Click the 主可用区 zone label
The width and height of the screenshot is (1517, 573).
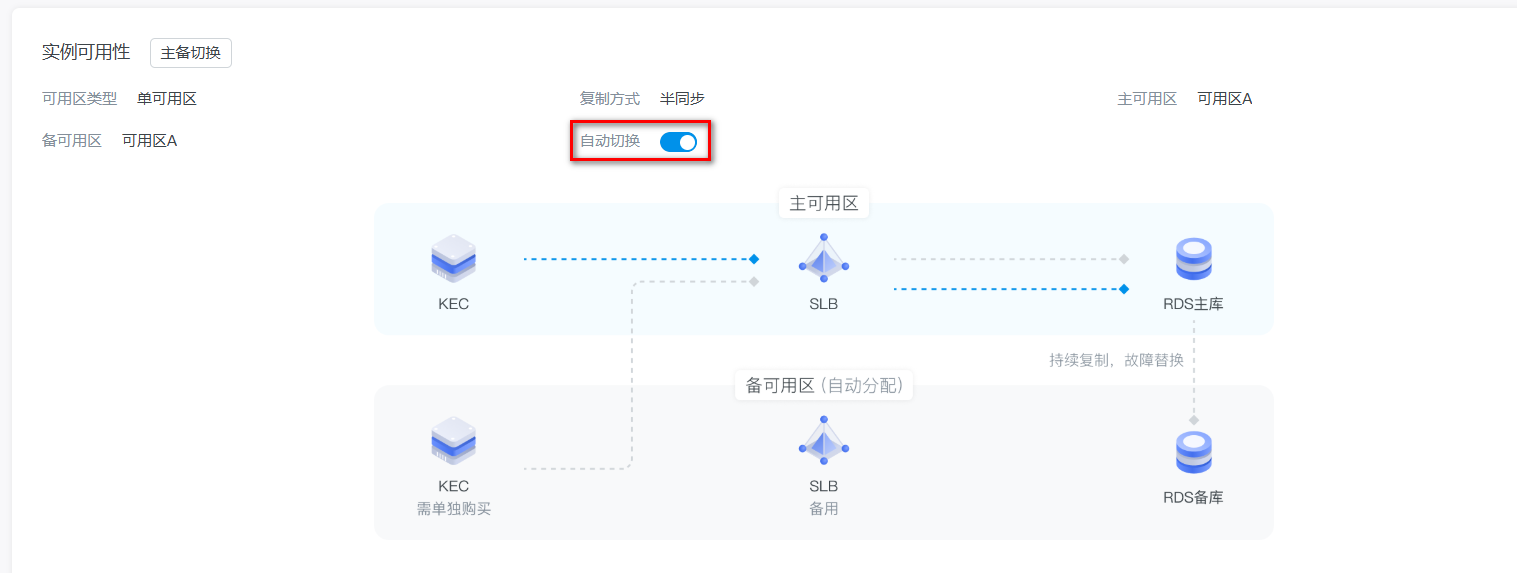(824, 204)
